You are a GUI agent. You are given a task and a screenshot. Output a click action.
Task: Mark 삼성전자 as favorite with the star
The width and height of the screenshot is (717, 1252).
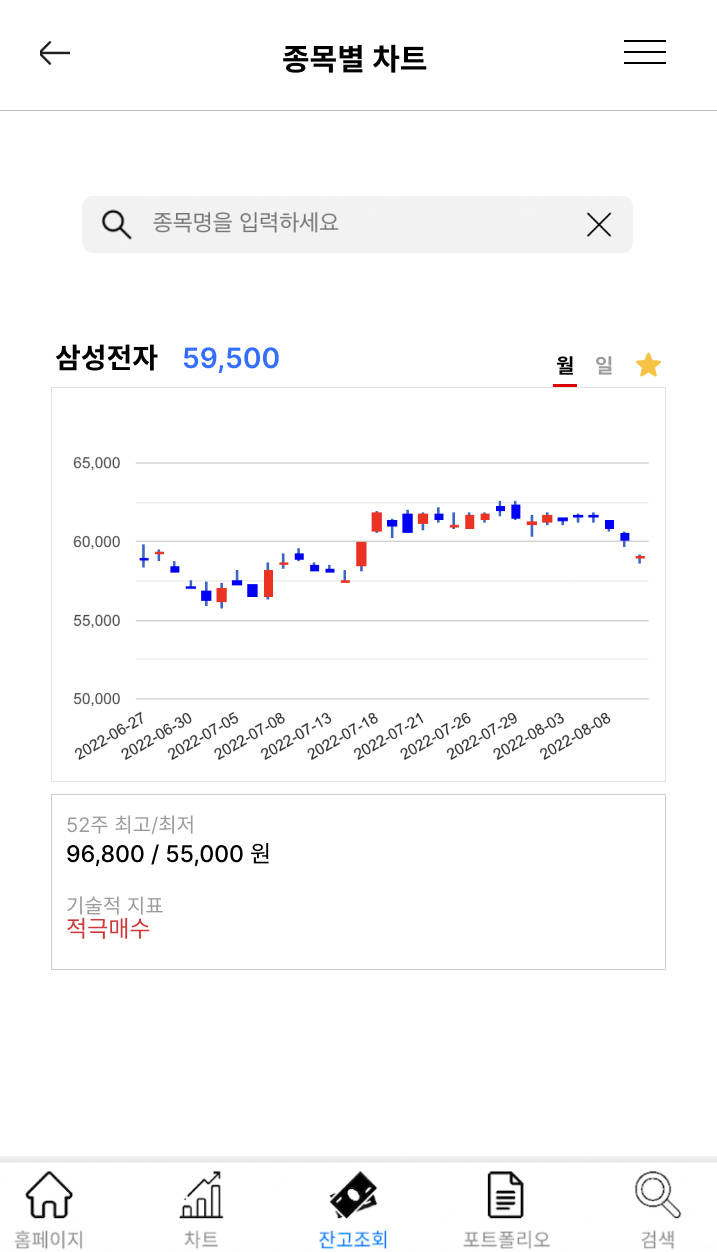coord(648,365)
